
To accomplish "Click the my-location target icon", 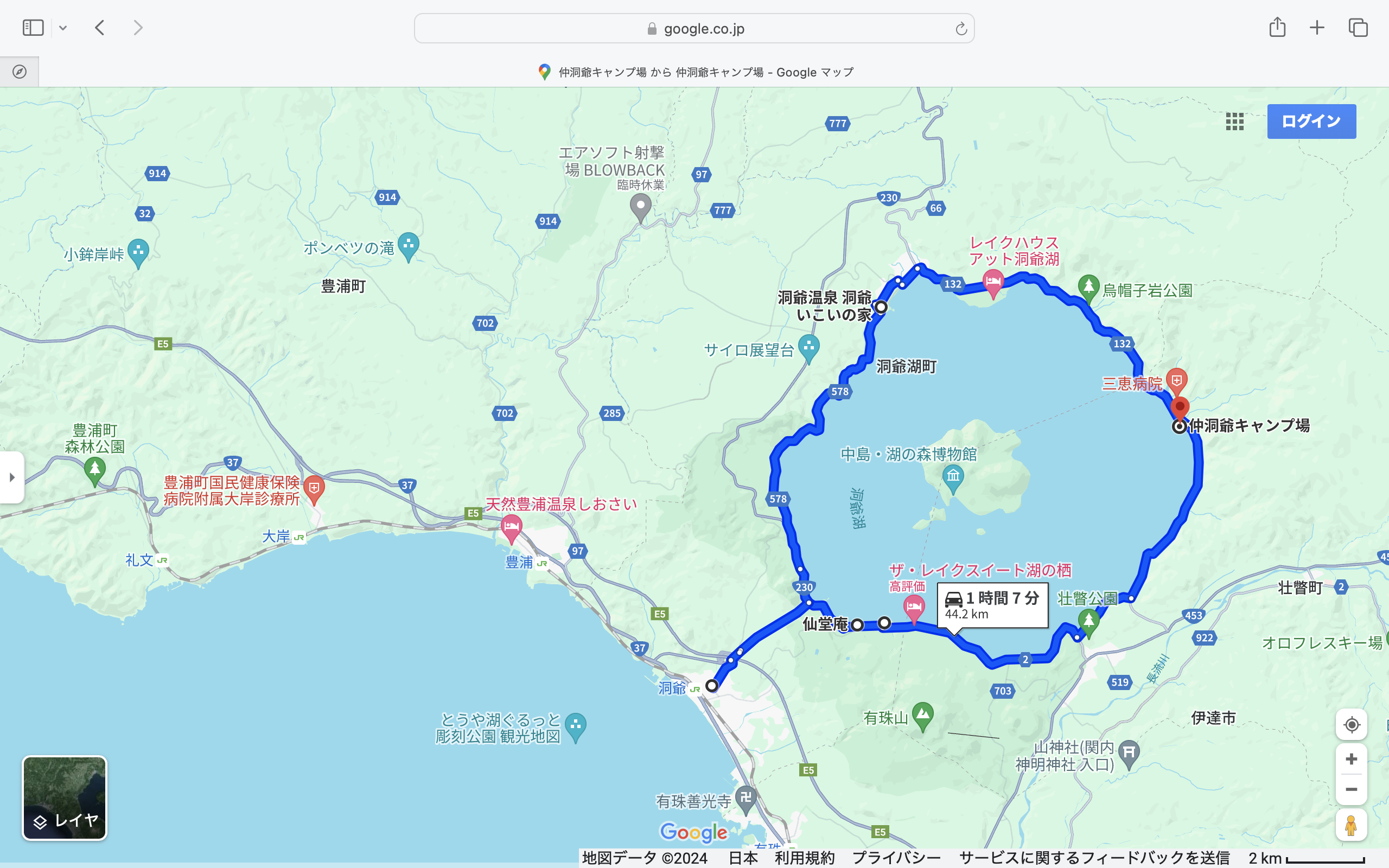I will click(x=1351, y=724).
